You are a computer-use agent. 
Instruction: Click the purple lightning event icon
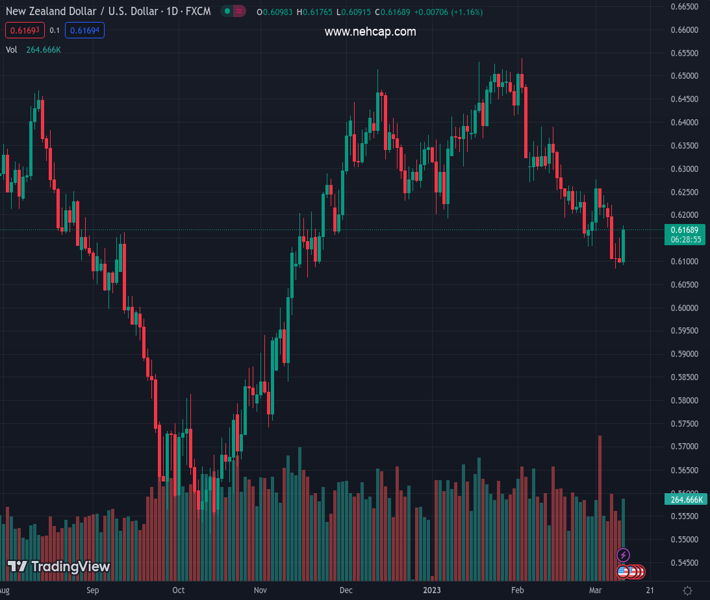coord(623,555)
